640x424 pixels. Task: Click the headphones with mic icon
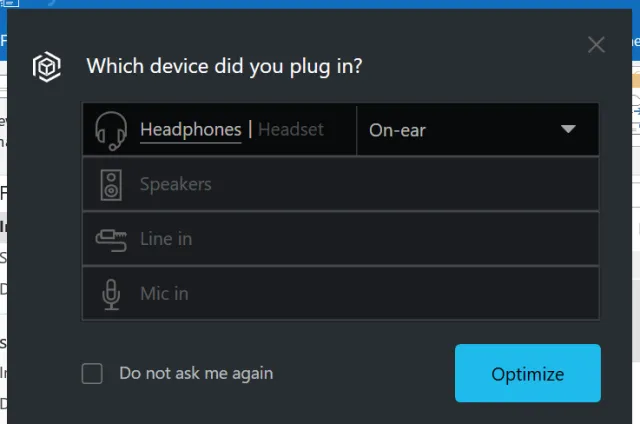pyautogui.click(x=110, y=130)
